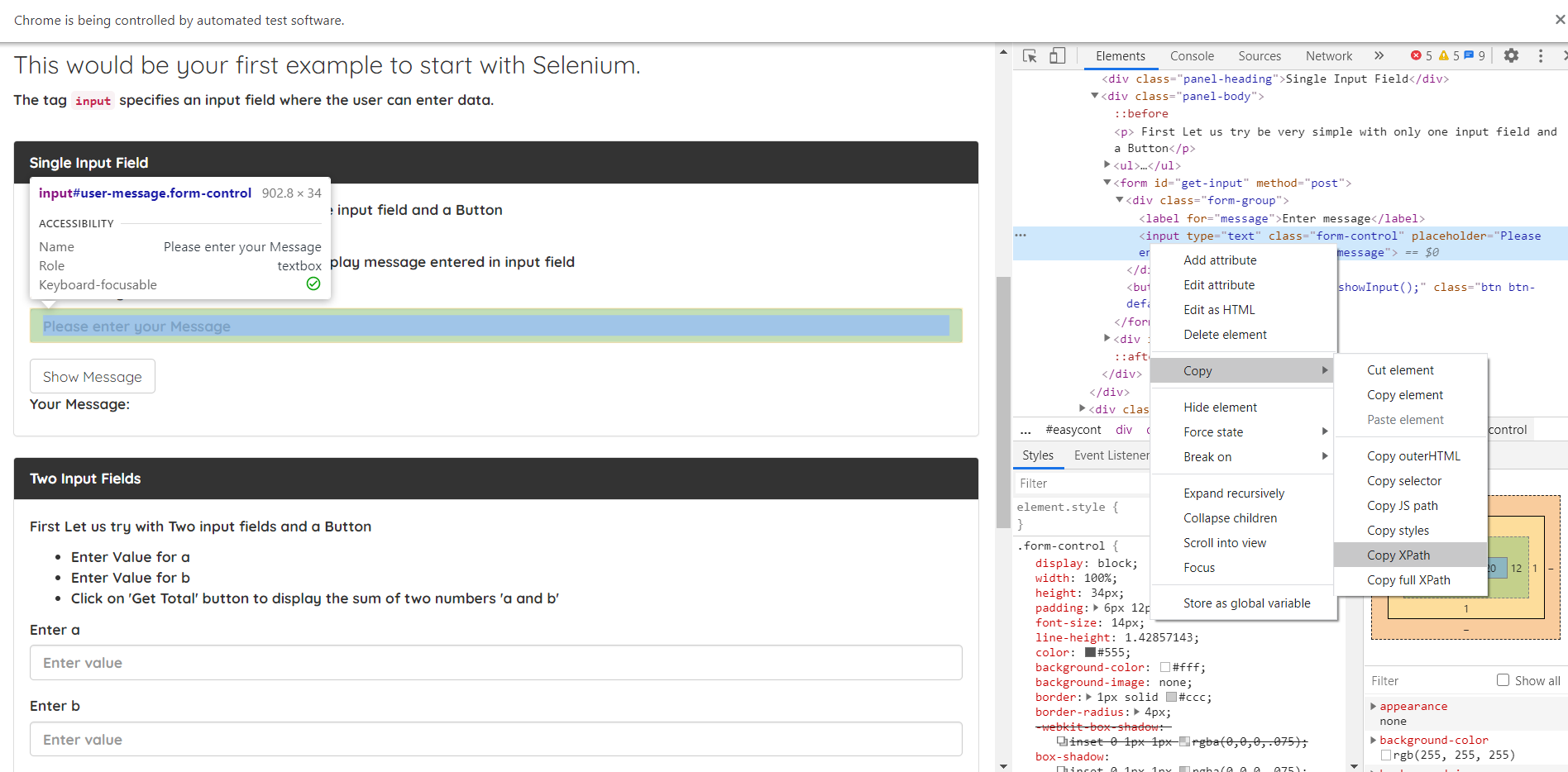Viewport: 1568px width, 772px height.
Task: Select Store as global variable
Action: pos(1242,603)
